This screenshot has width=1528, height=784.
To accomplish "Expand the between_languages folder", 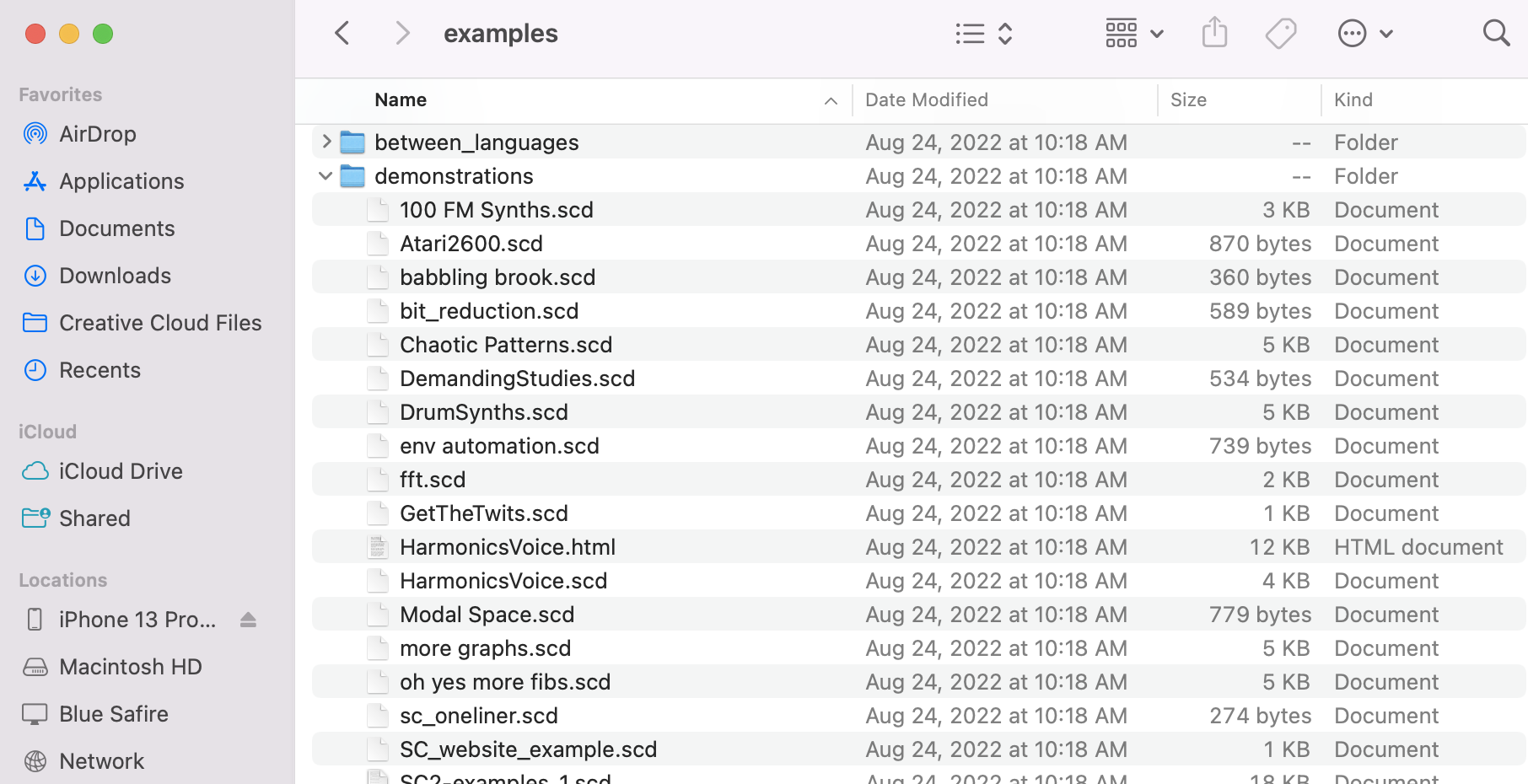I will click(x=326, y=142).
